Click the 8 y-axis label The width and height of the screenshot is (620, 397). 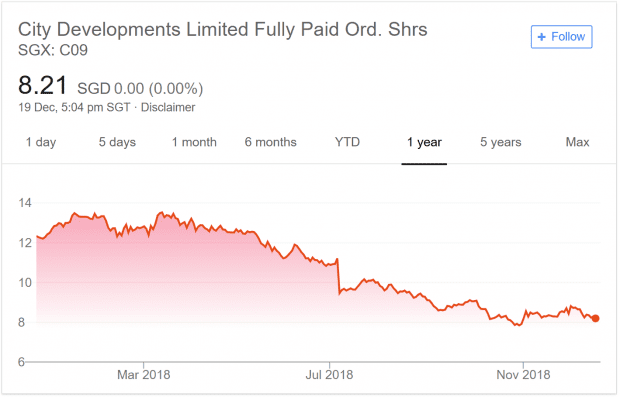[21, 322]
